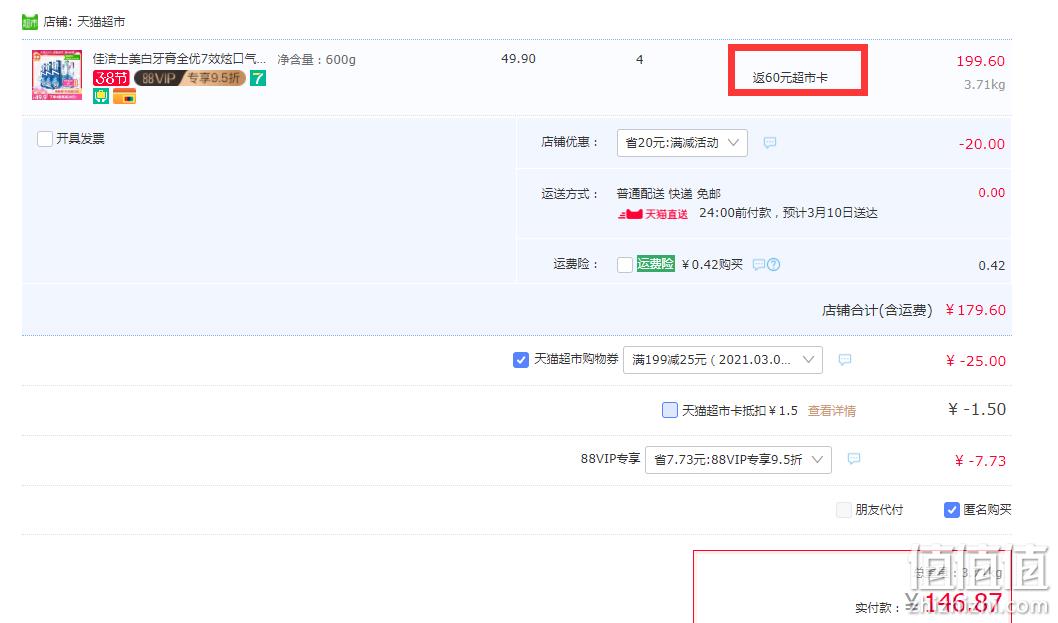The height and width of the screenshot is (623, 1058).
Task: Click the message icon beside coupon dropdown
Action: tap(845, 360)
